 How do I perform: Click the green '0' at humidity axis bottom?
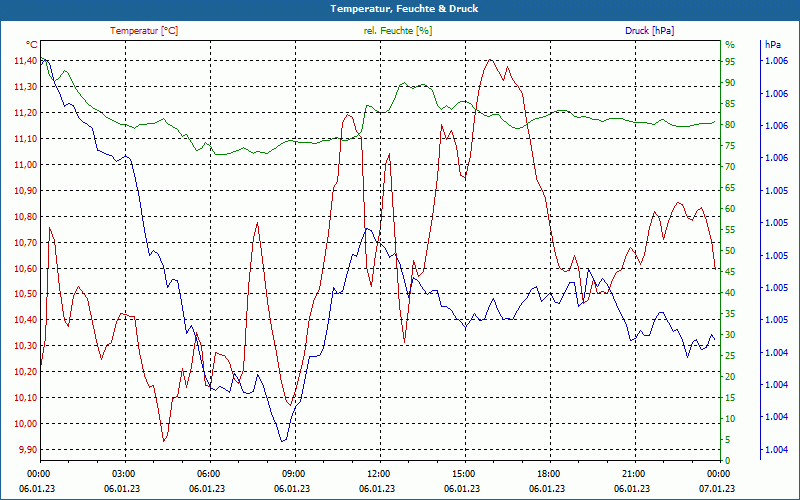(728, 461)
